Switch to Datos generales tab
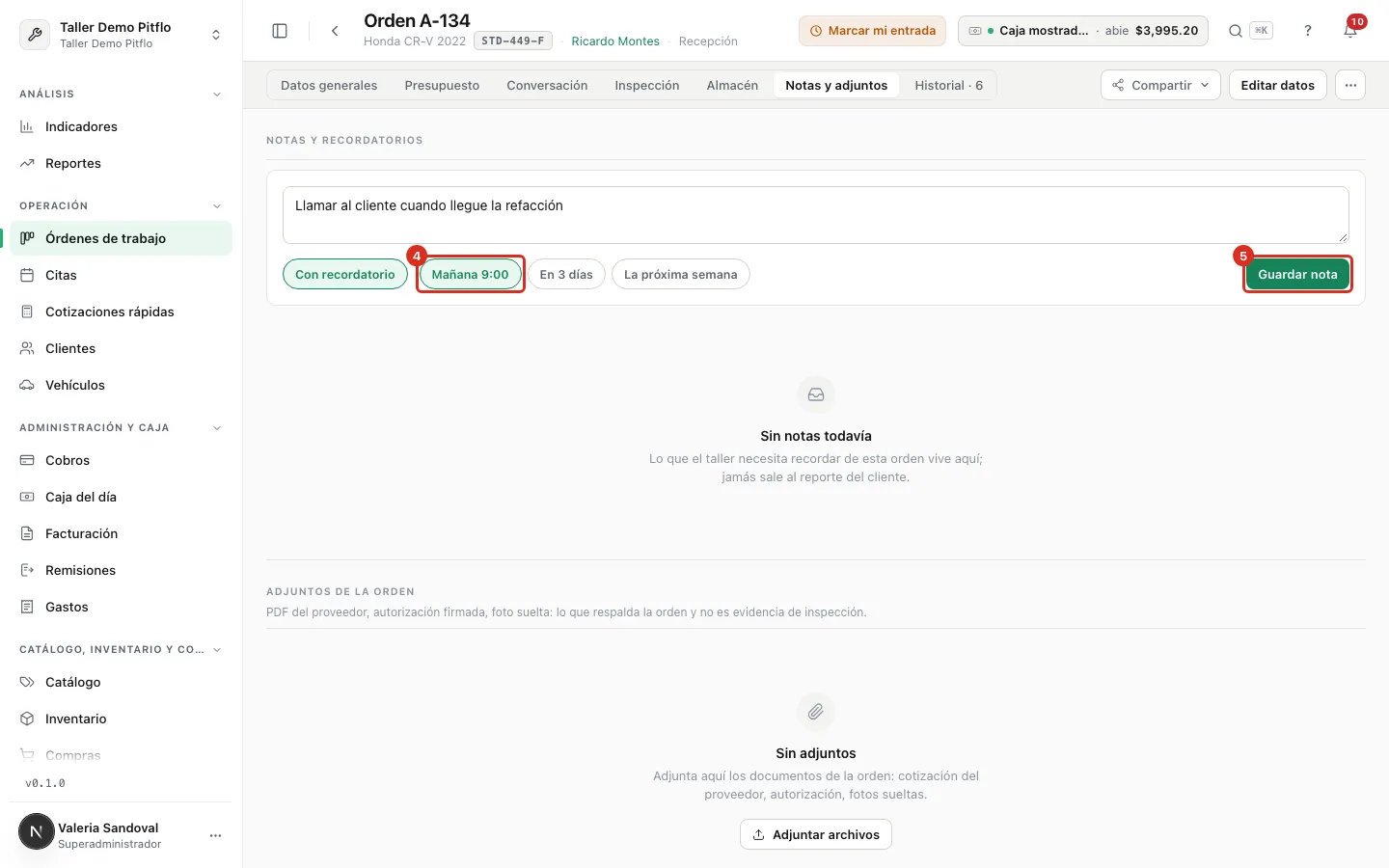1389x868 pixels. [329, 85]
